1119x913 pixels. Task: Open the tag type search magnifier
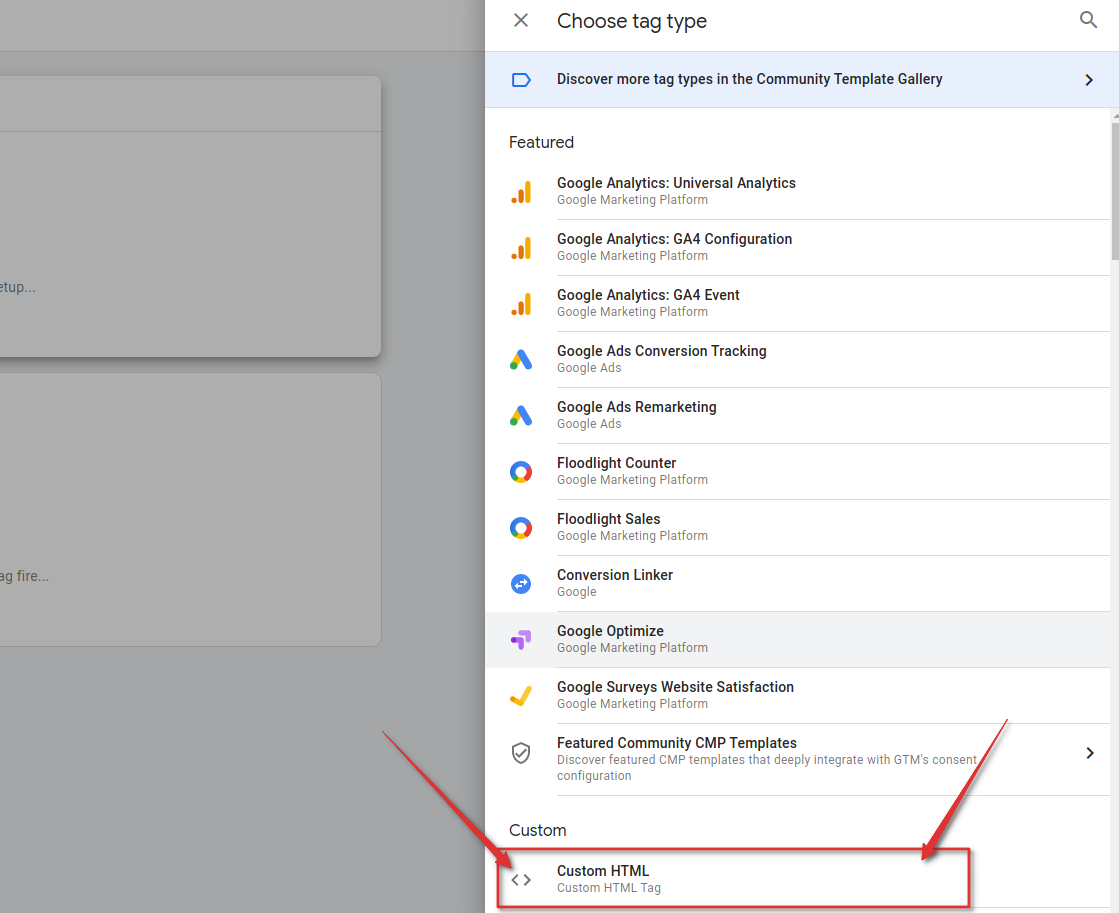click(1088, 20)
